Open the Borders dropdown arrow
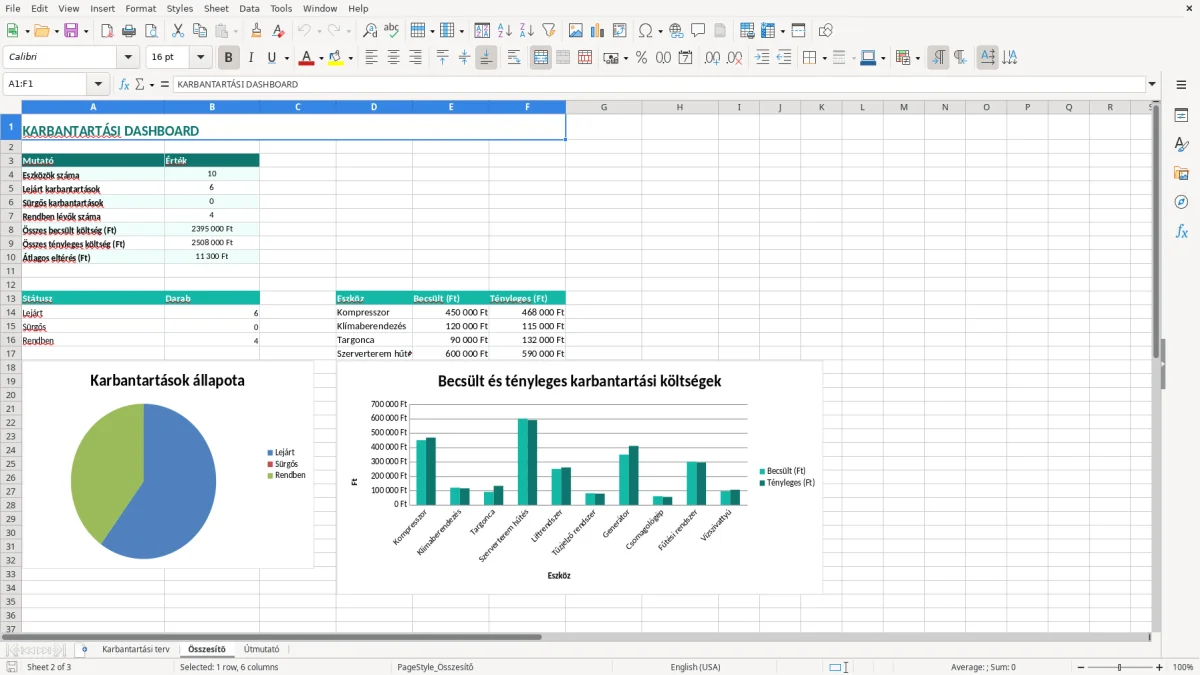Image resolution: width=1200 pixels, height=675 pixels. (x=823, y=58)
